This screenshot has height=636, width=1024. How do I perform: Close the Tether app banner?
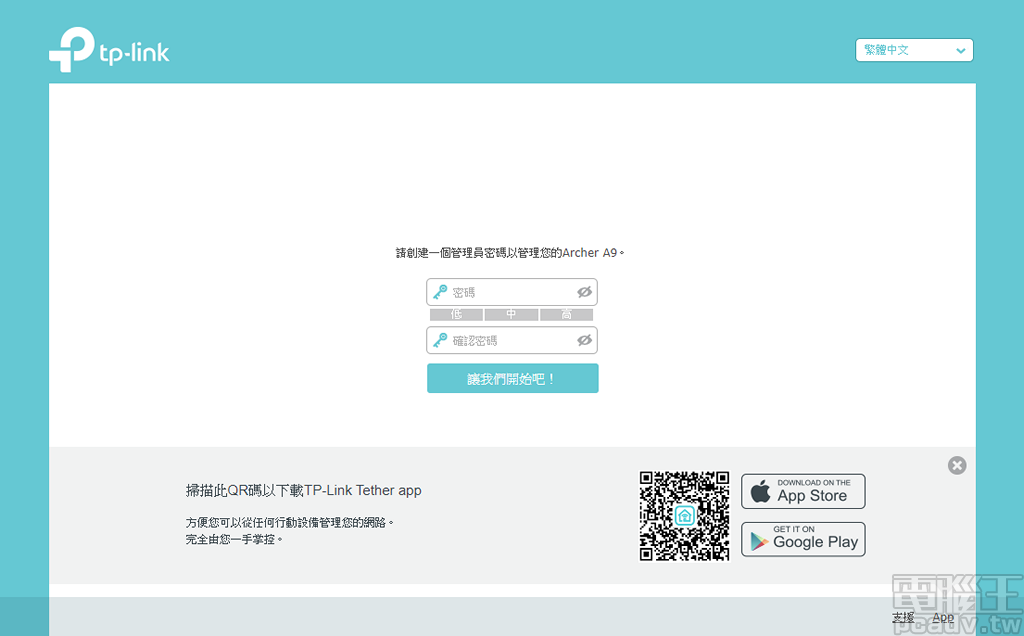point(957,465)
